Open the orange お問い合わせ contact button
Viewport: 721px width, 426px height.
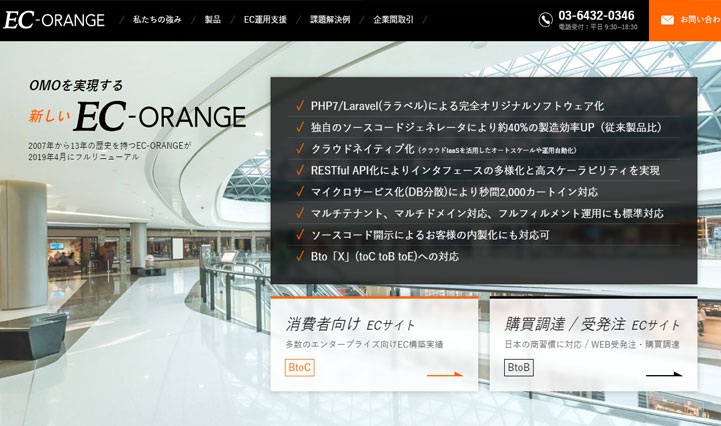[685, 20]
